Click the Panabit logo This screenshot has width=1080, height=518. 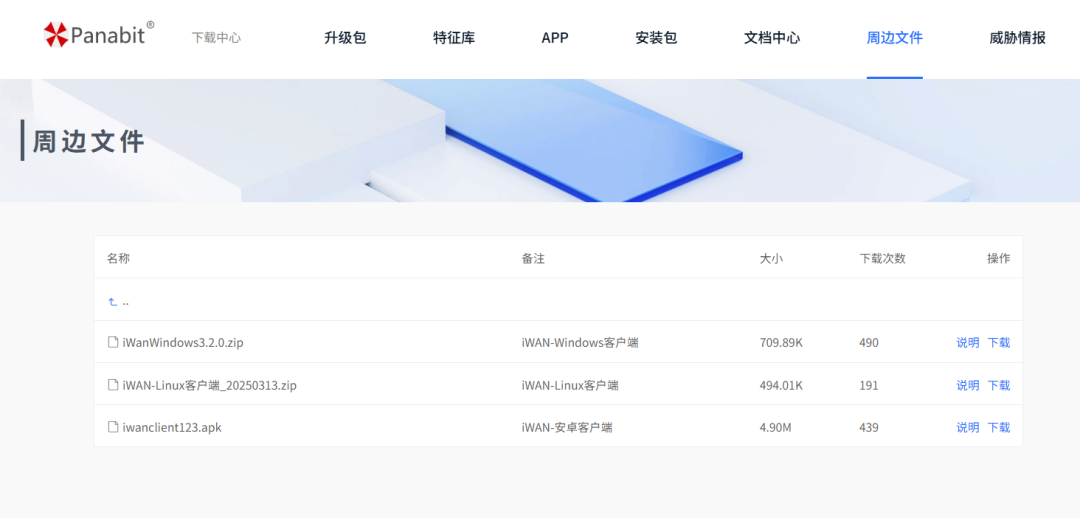(98, 34)
